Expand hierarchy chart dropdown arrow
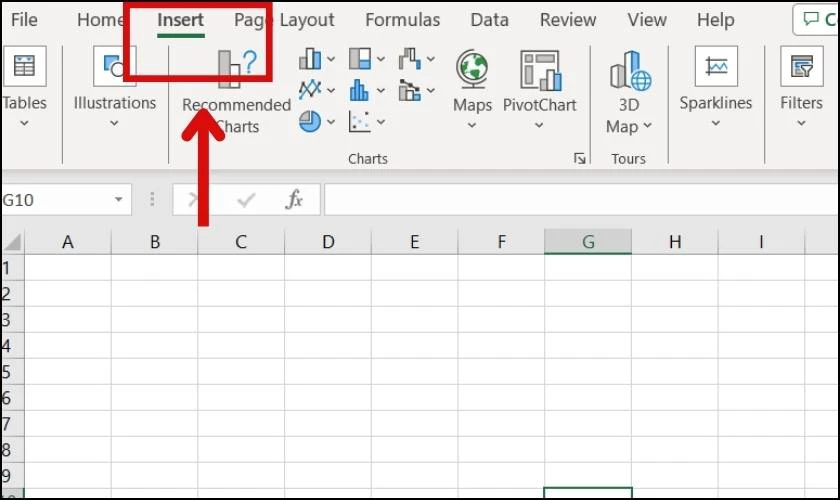Viewport: 840px width, 500px height. (x=381, y=59)
